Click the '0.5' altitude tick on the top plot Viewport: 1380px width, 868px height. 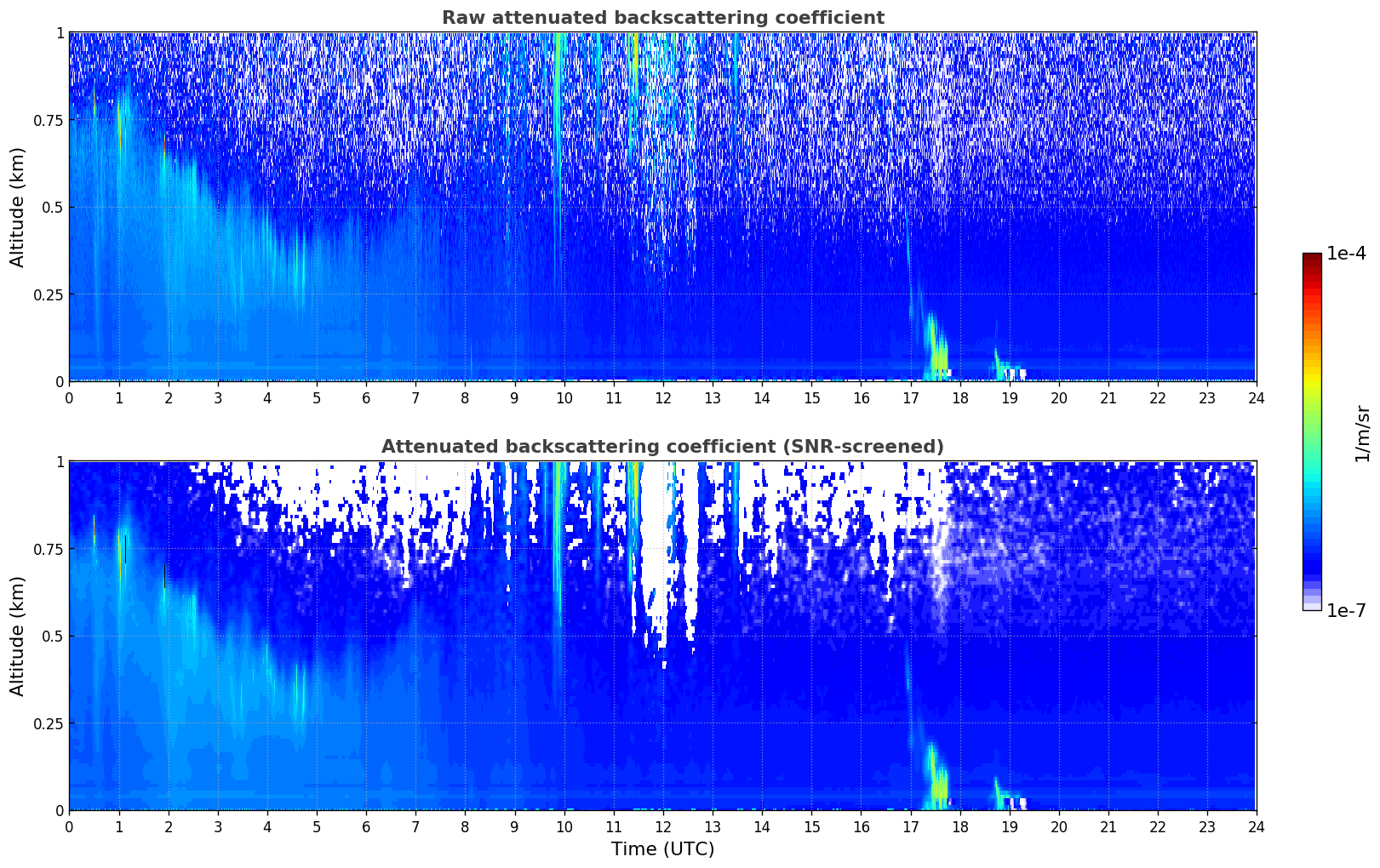(52, 208)
